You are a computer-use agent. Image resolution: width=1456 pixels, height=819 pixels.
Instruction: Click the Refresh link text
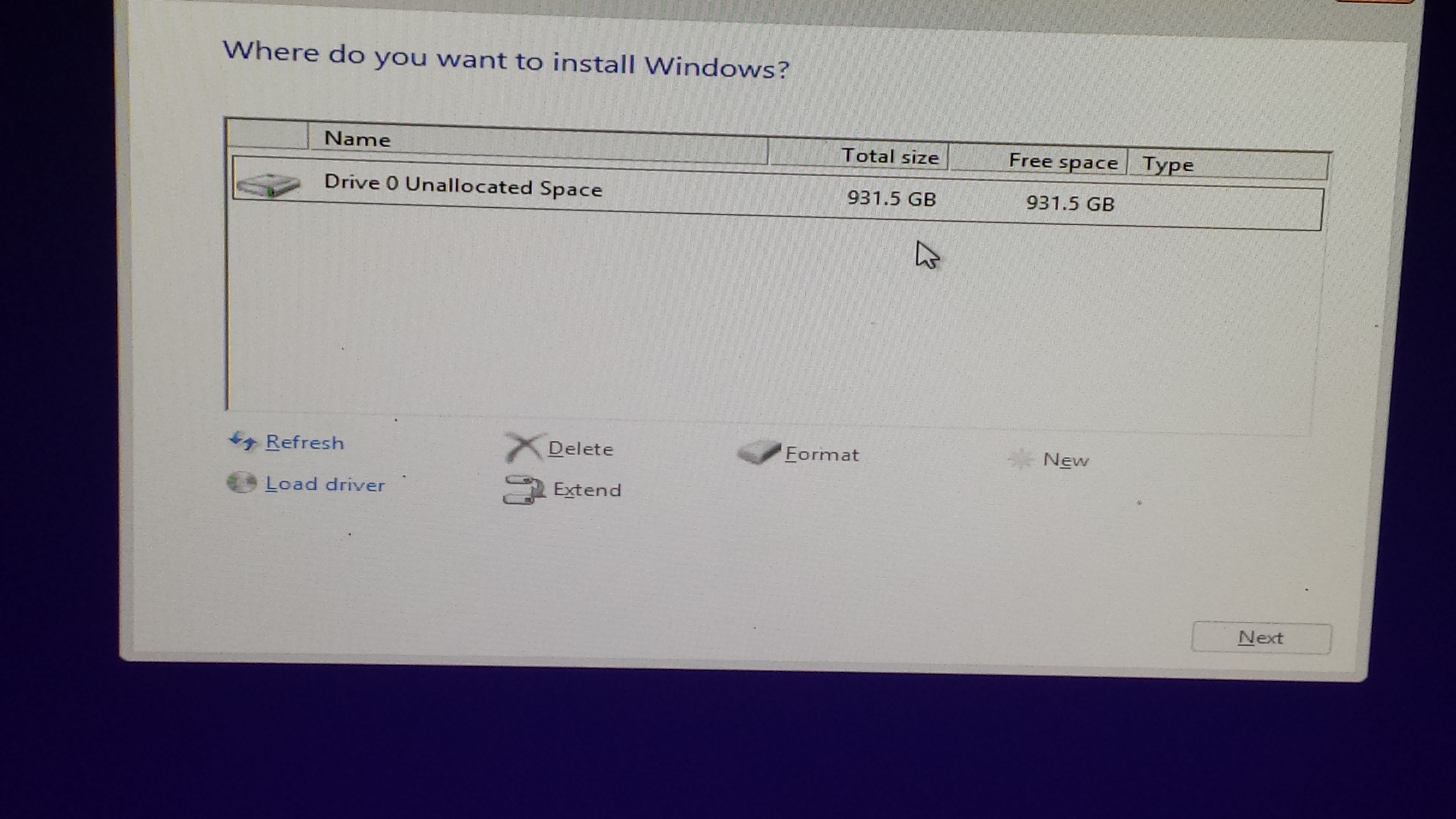[x=305, y=442]
